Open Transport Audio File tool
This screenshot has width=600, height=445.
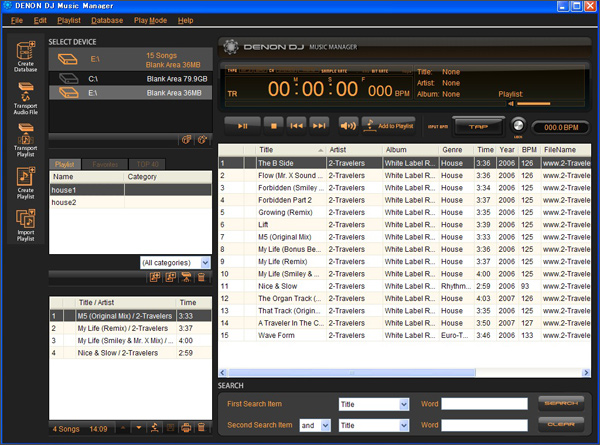pos(26,98)
